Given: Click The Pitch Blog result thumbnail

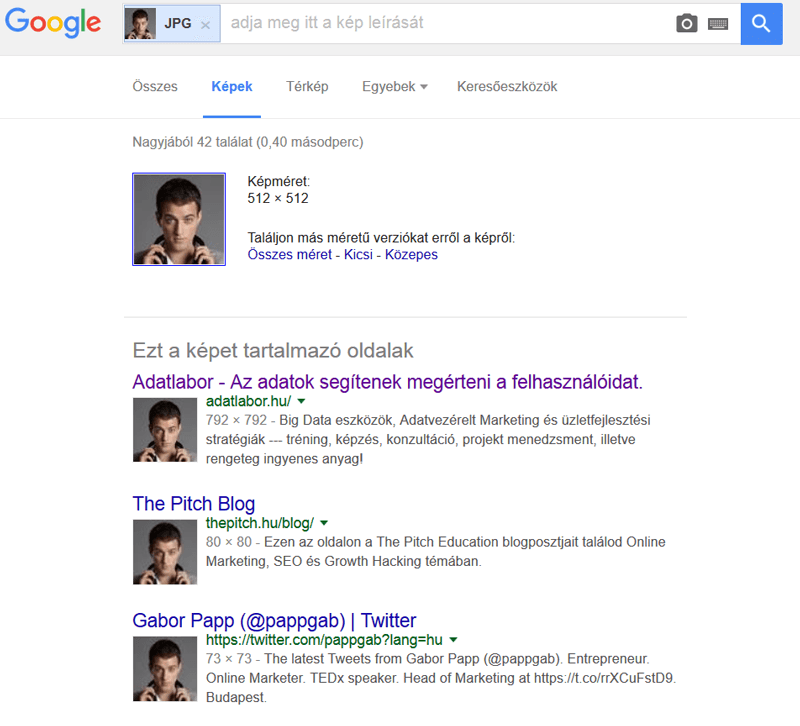Looking at the screenshot, I should (164, 552).
